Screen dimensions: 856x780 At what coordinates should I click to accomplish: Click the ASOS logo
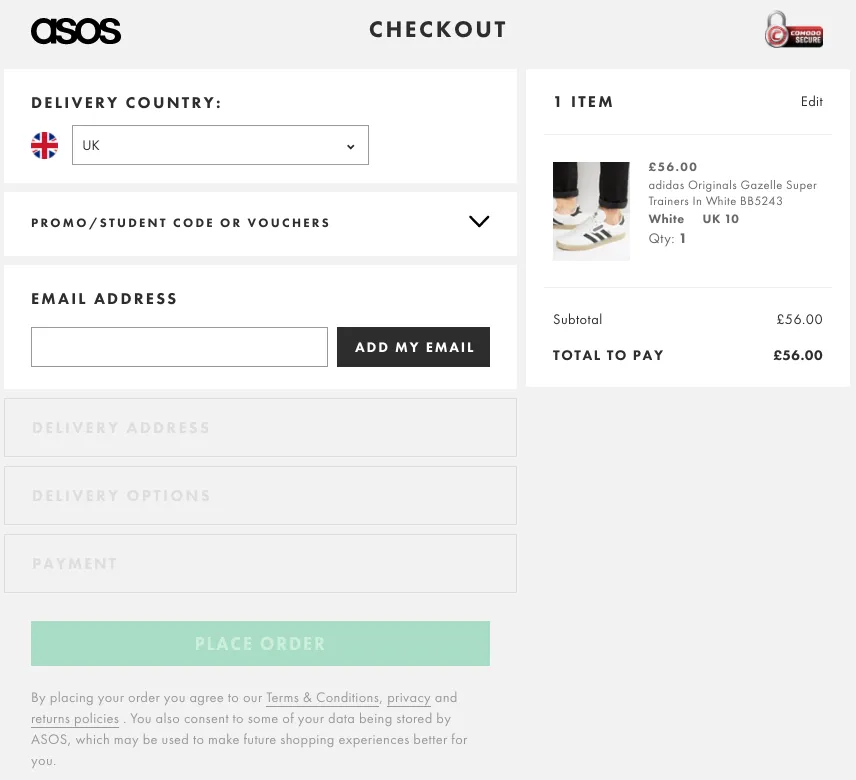coord(76,32)
